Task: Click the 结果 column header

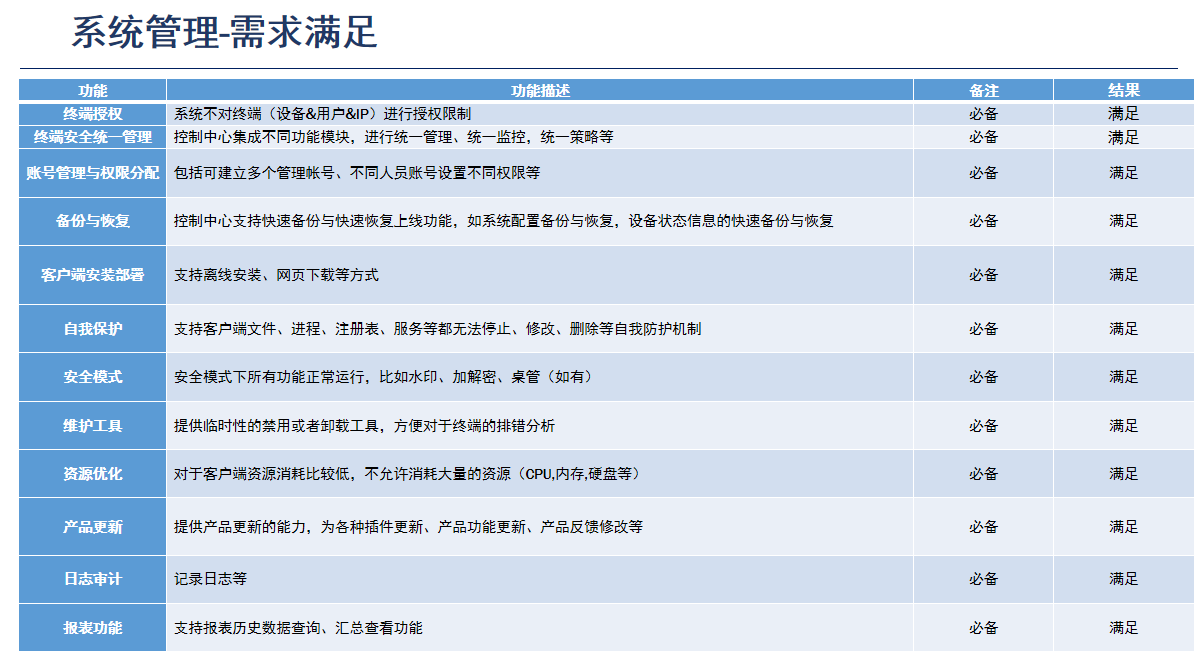Action: [1123, 90]
